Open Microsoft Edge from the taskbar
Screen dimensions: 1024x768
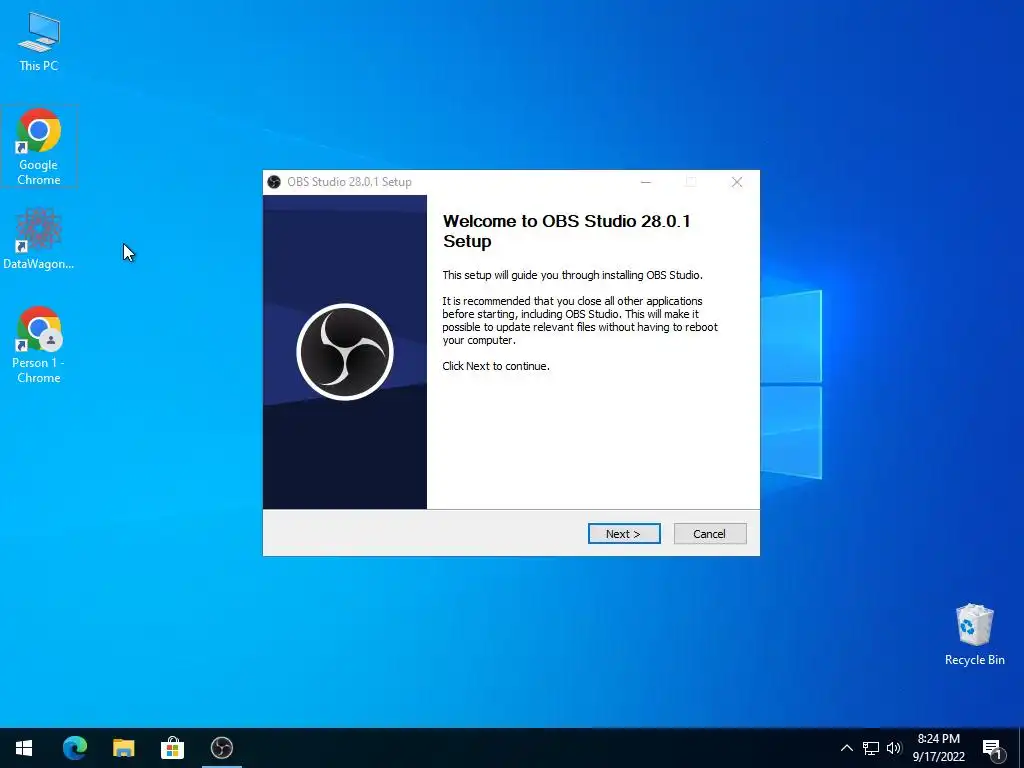tap(74, 748)
